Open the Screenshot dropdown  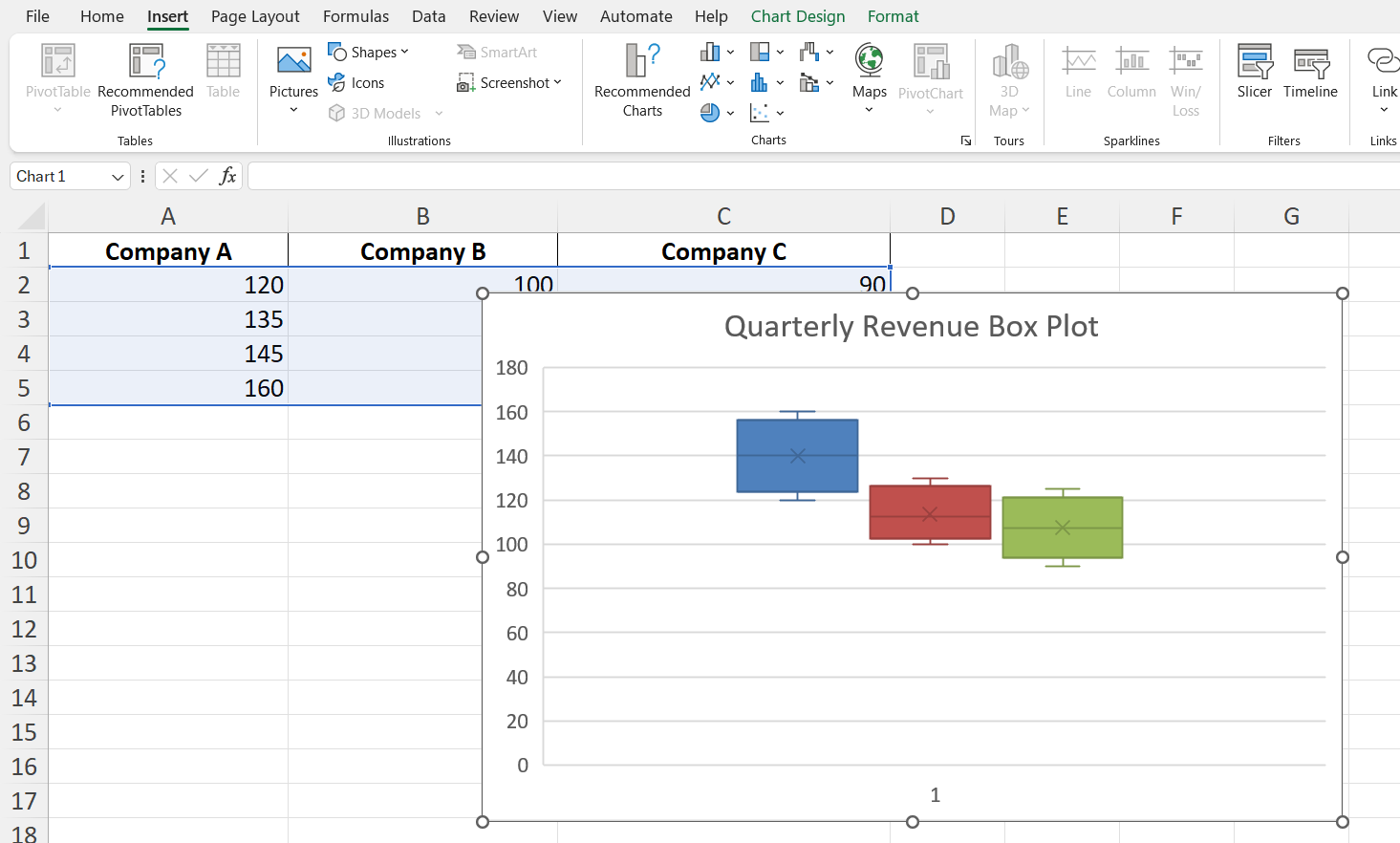[510, 83]
